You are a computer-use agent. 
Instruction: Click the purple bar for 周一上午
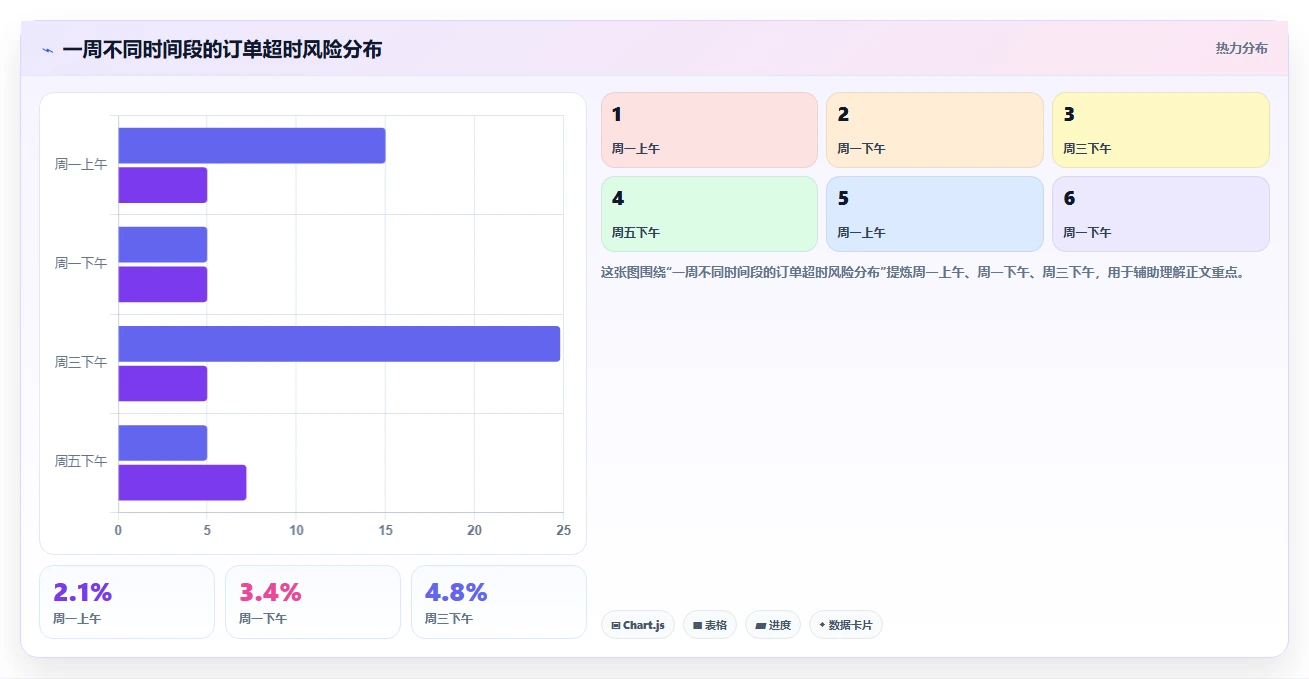(163, 185)
